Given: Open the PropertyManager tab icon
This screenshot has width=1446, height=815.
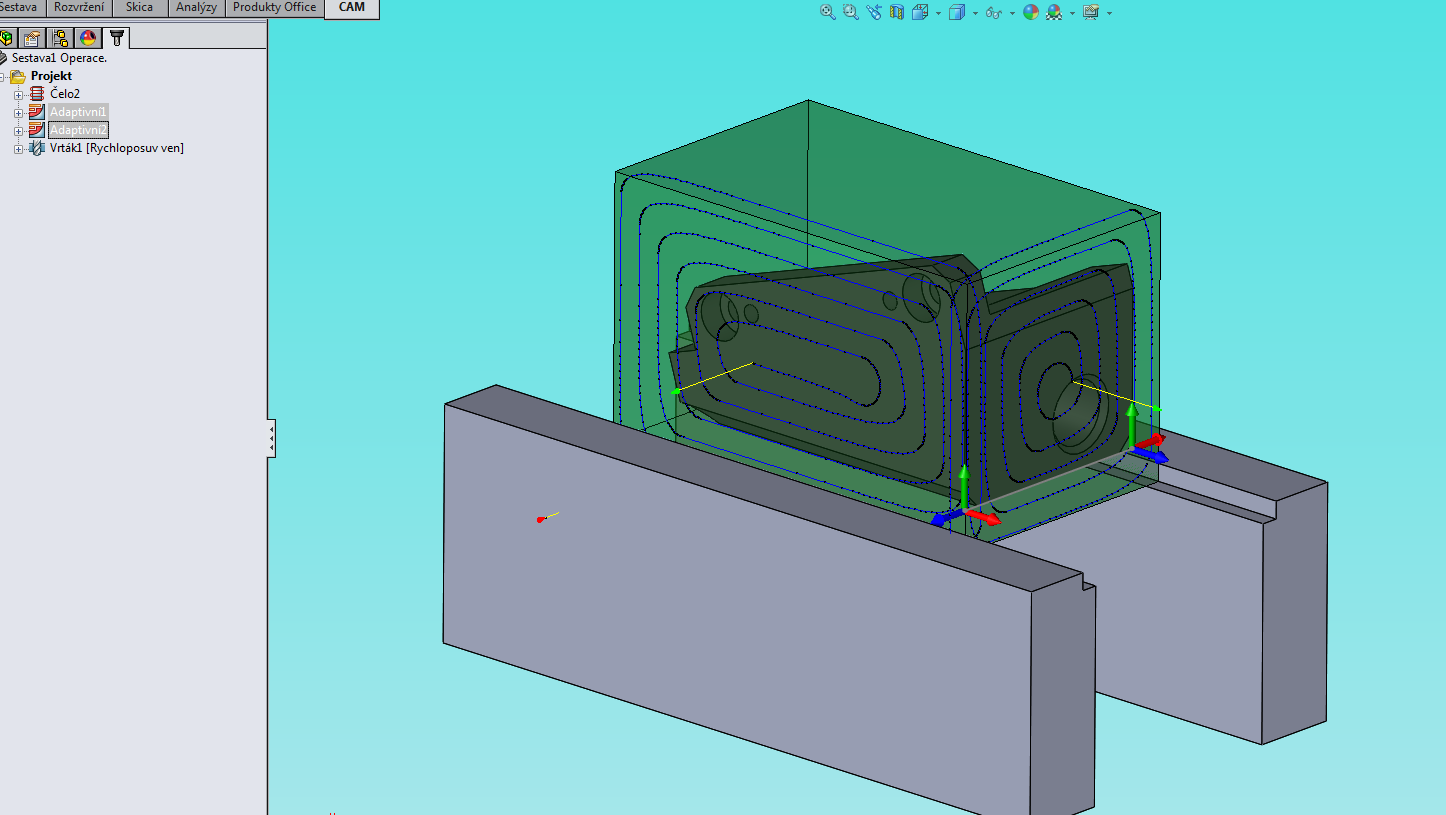Looking at the screenshot, I should click(x=32, y=39).
